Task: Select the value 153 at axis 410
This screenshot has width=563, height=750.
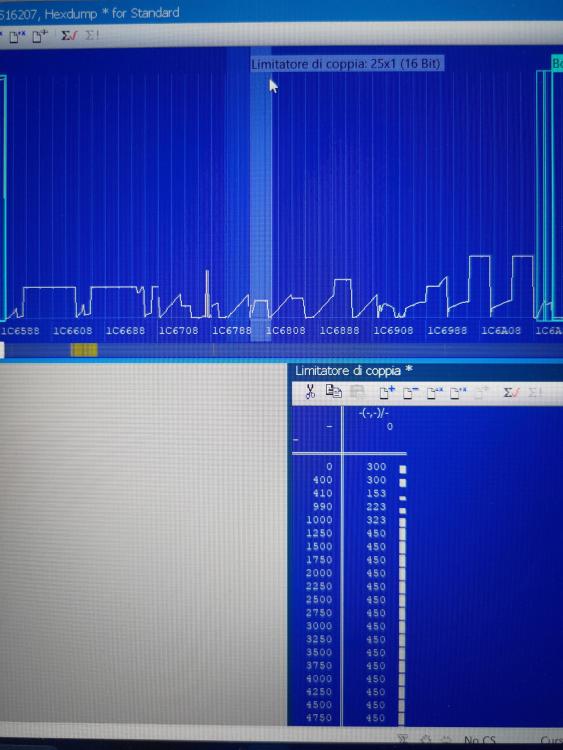Action: tap(376, 493)
